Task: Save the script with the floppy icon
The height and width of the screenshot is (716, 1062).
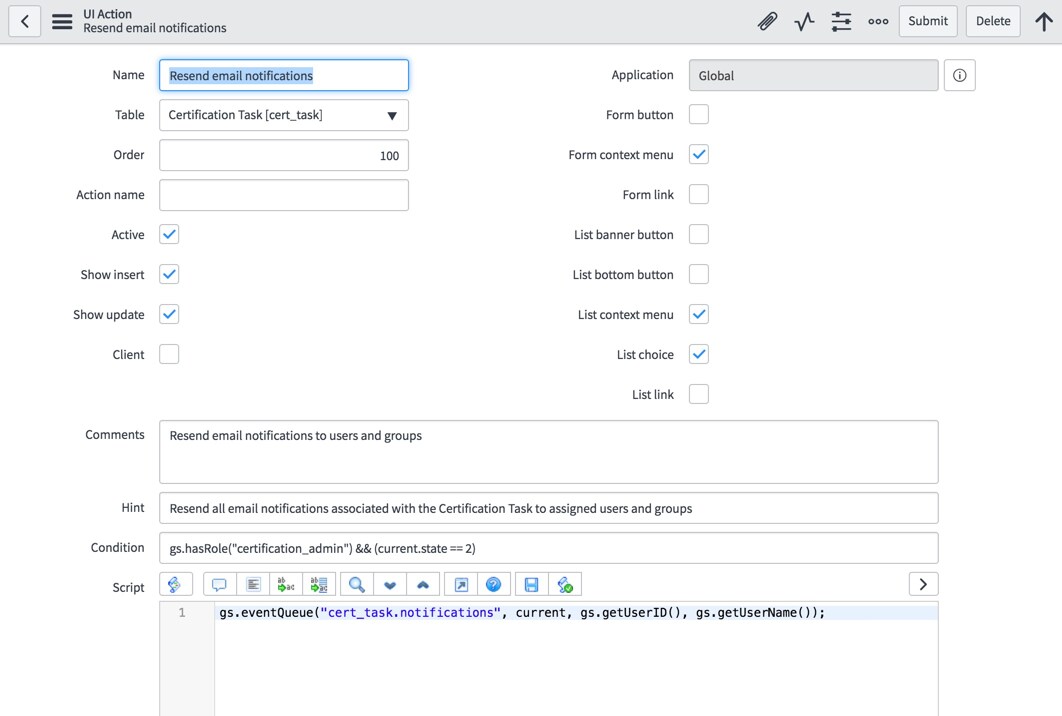Action: pyautogui.click(x=532, y=585)
